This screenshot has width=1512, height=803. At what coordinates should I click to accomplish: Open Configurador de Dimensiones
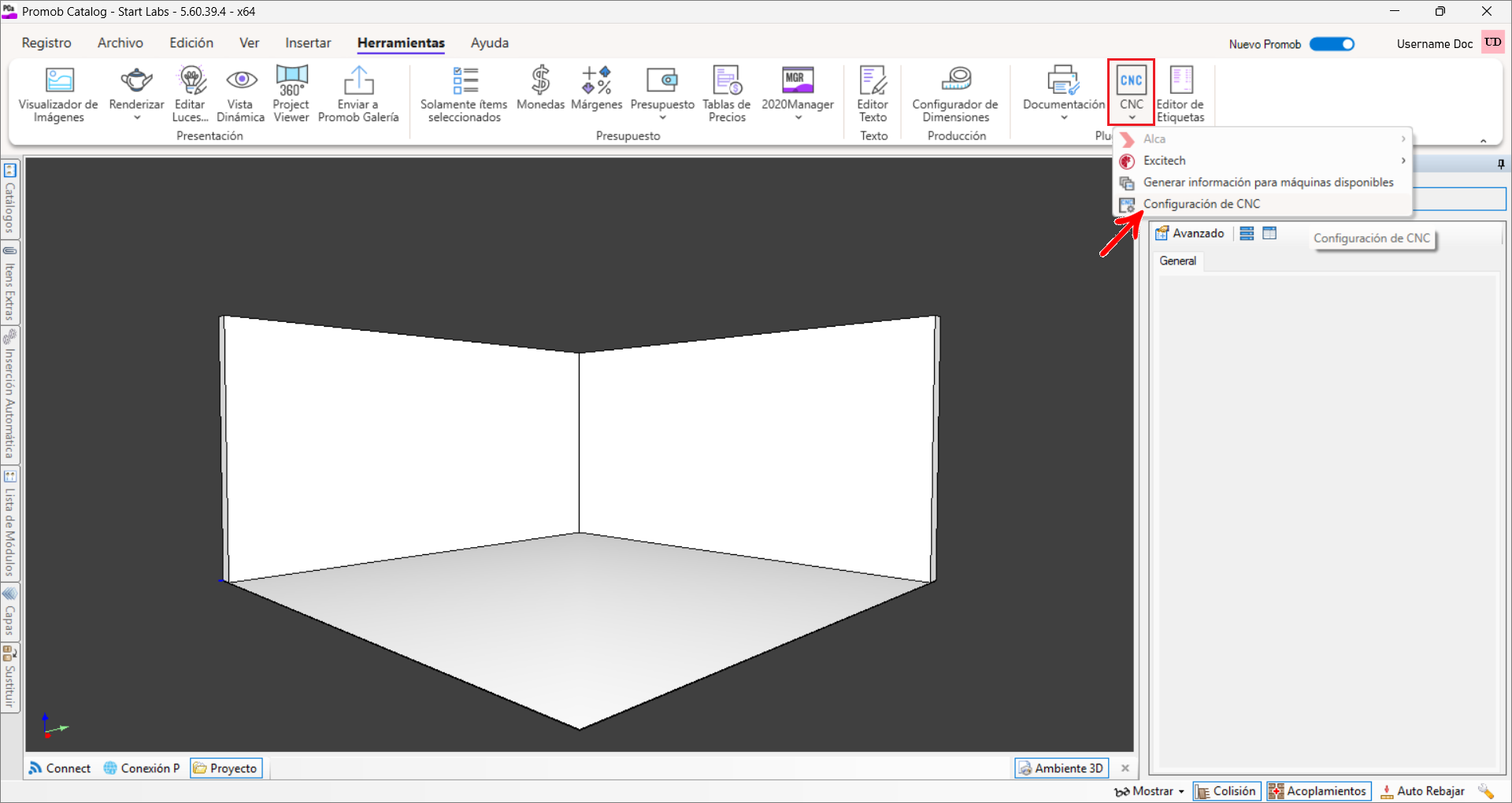(955, 94)
